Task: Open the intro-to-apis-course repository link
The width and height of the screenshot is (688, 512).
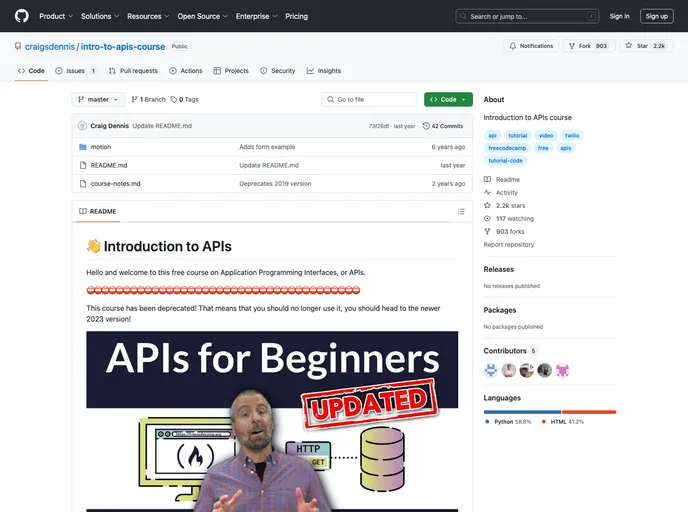Action: coord(123,47)
